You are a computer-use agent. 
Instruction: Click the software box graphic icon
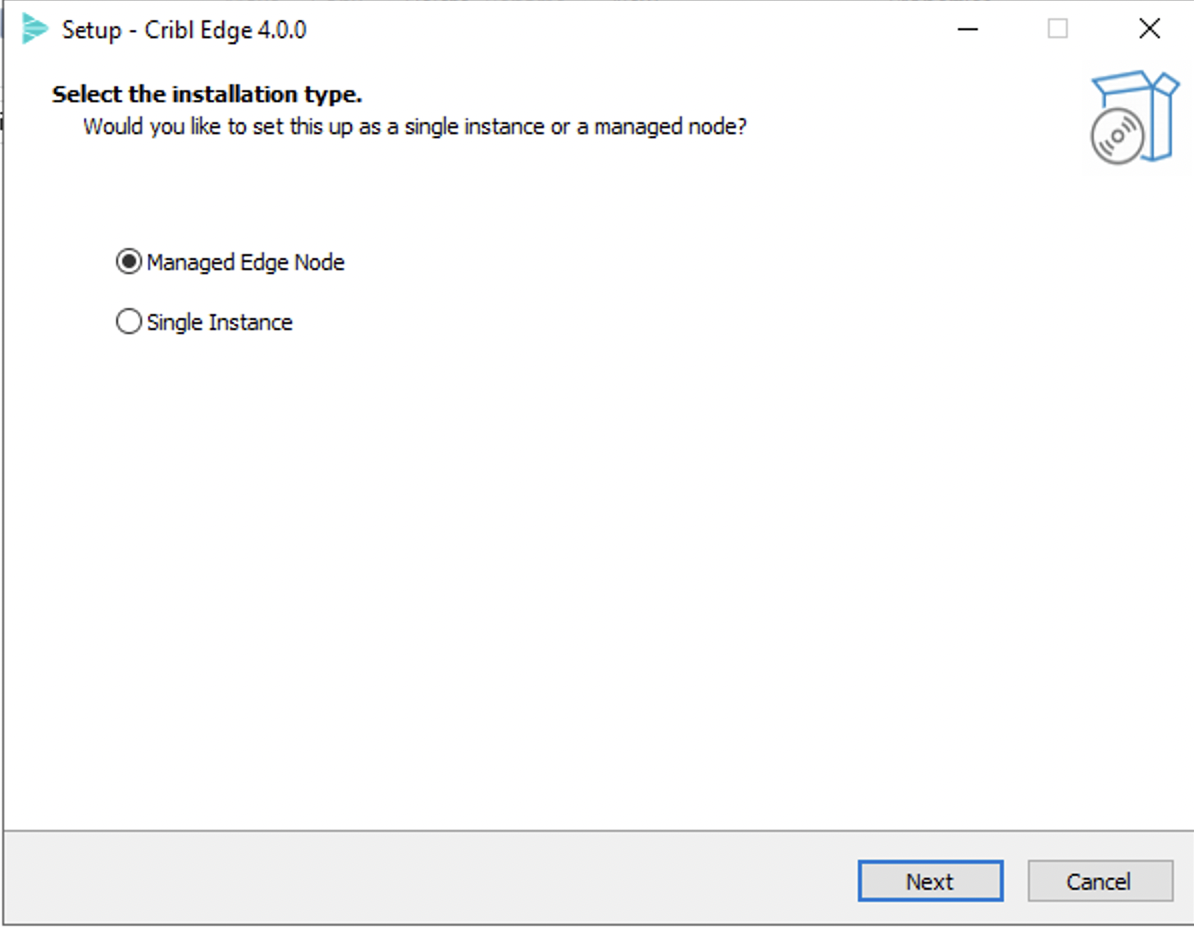[1135, 115]
